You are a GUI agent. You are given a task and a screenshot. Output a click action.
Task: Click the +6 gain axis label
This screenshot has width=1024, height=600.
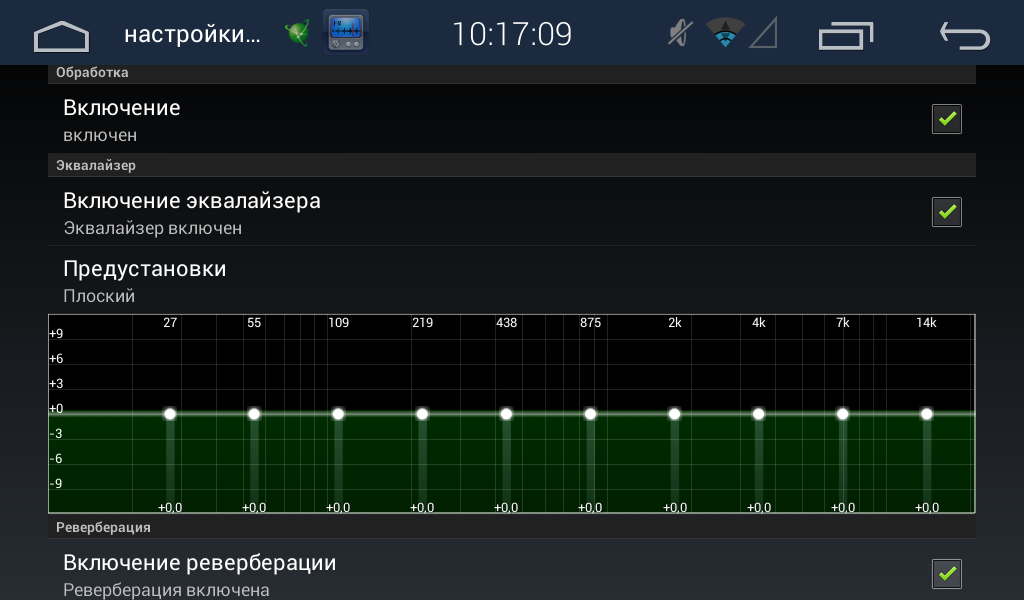[x=56, y=358]
